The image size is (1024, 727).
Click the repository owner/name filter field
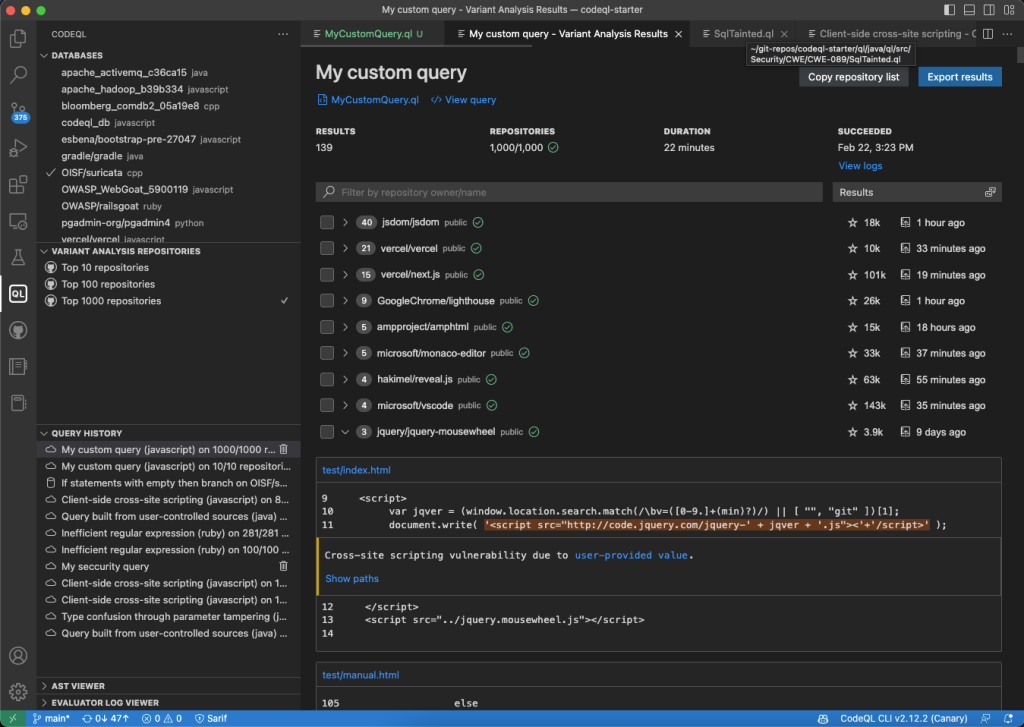click(x=570, y=192)
